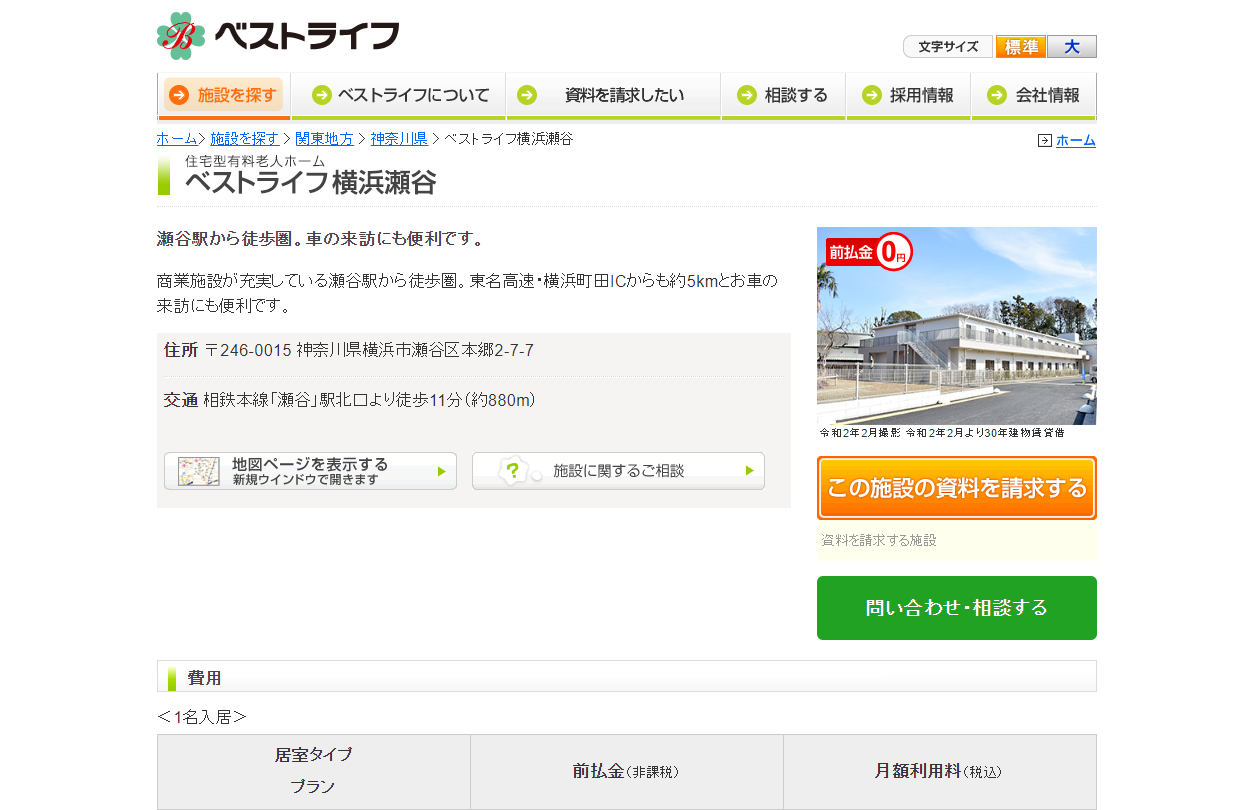Click the 神奈川県 breadcrumb link
The height and width of the screenshot is (810, 1254).
point(399,139)
